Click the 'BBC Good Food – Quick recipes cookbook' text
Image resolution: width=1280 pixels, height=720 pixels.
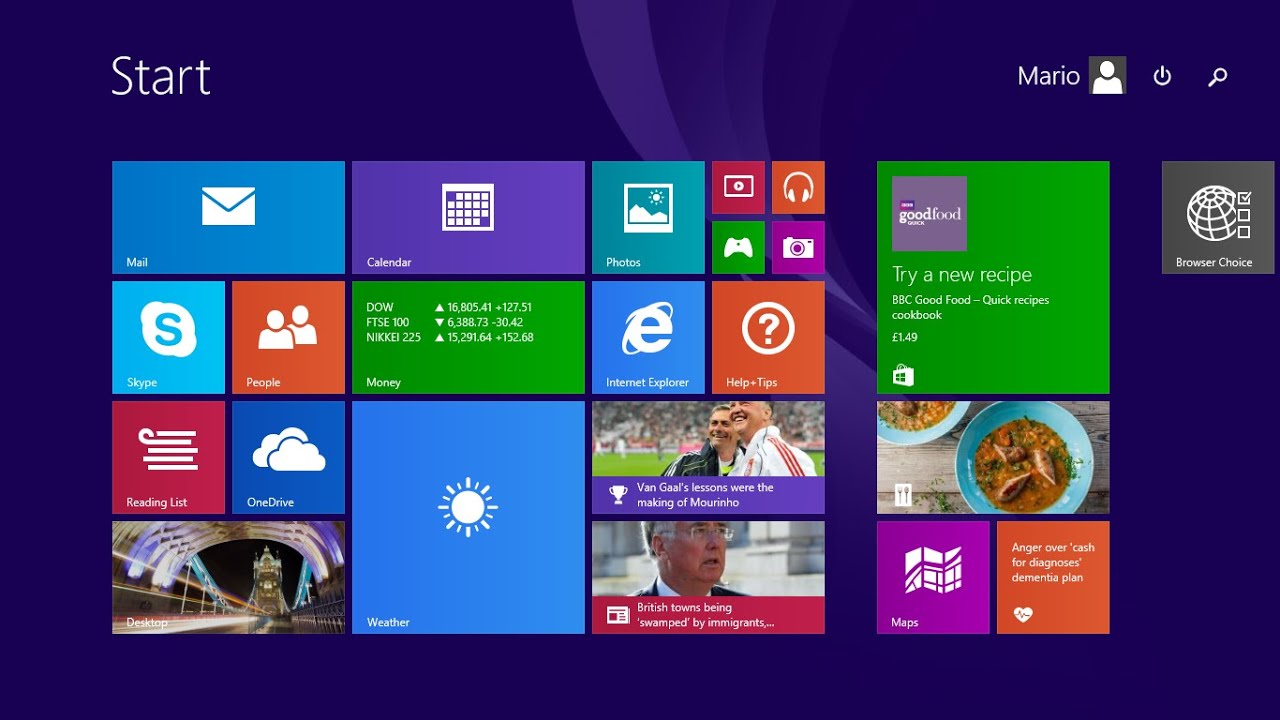tap(970, 307)
